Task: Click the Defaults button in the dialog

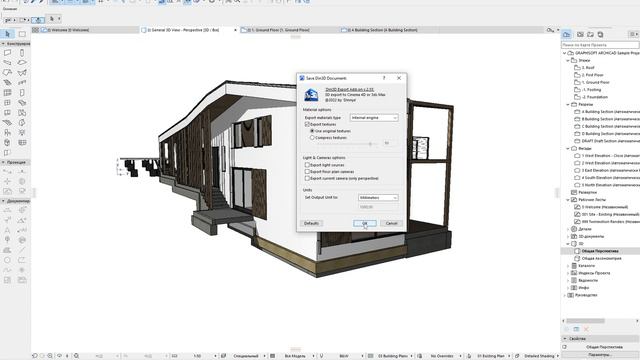Action: [311, 223]
